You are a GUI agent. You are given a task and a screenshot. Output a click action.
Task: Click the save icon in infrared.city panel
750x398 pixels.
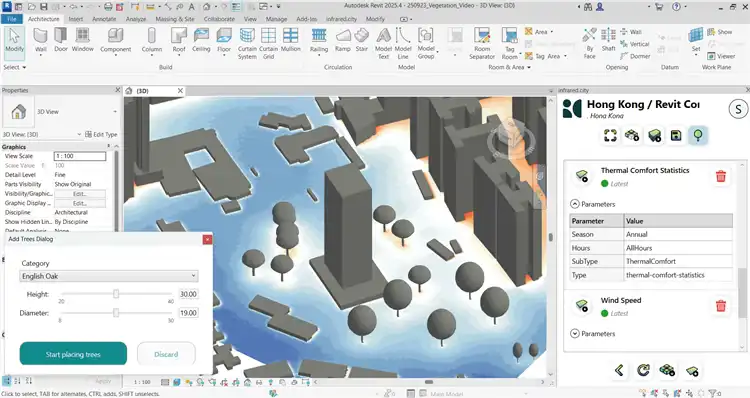click(676, 136)
